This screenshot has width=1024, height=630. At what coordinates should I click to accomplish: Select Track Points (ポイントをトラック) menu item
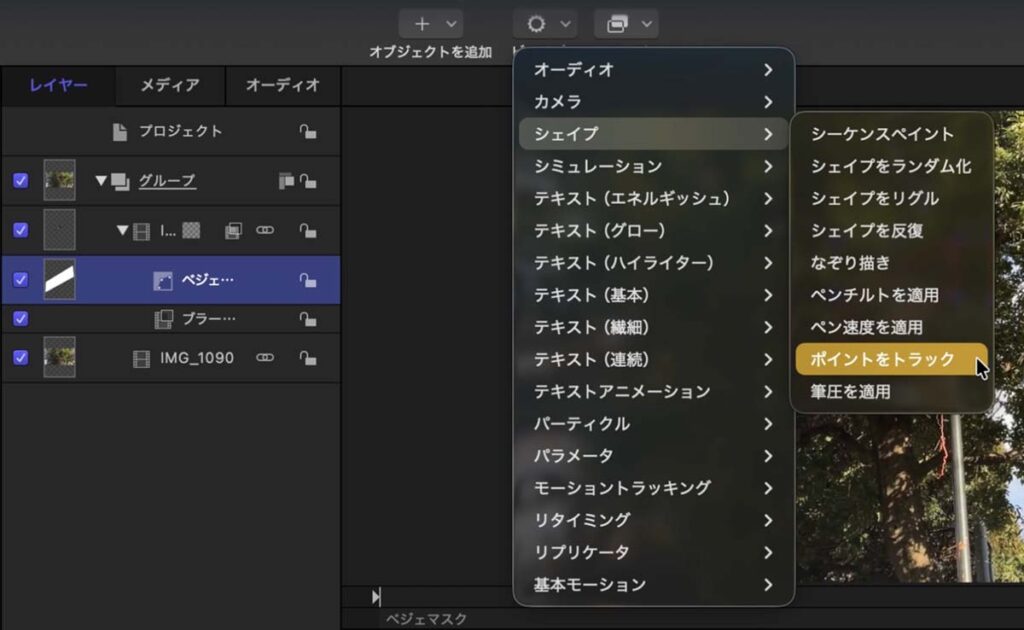tap(883, 359)
